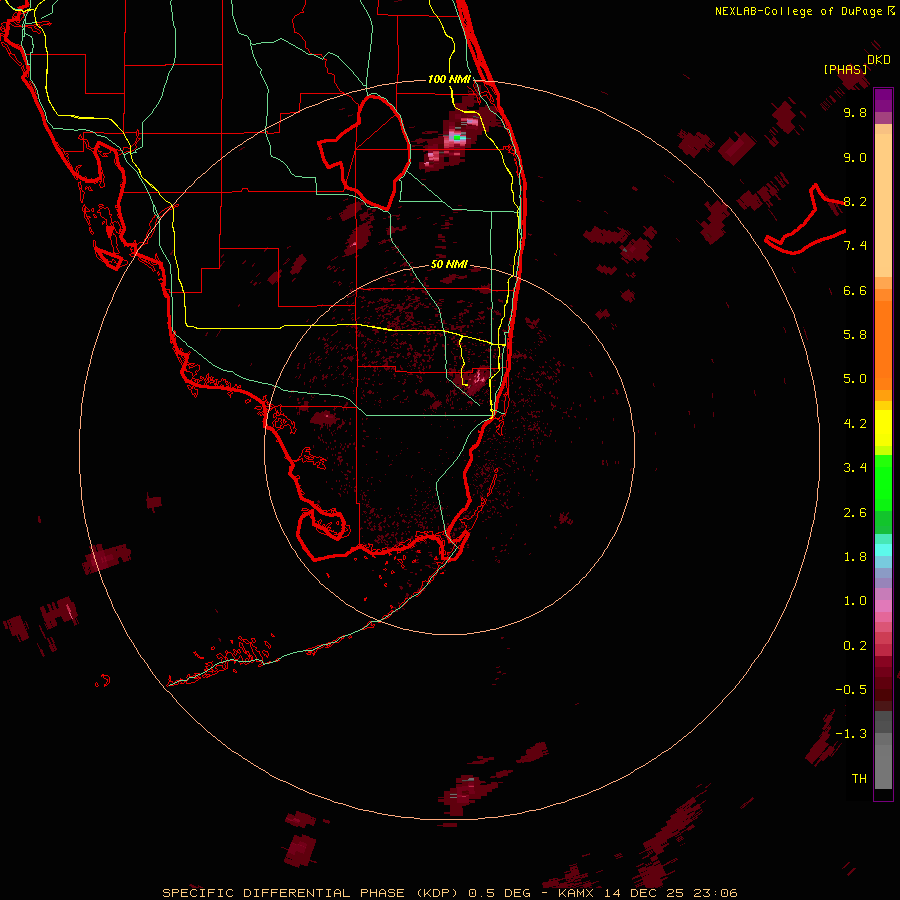Click the 5.0 scale value
The width and height of the screenshot is (900, 900).
pos(855,379)
